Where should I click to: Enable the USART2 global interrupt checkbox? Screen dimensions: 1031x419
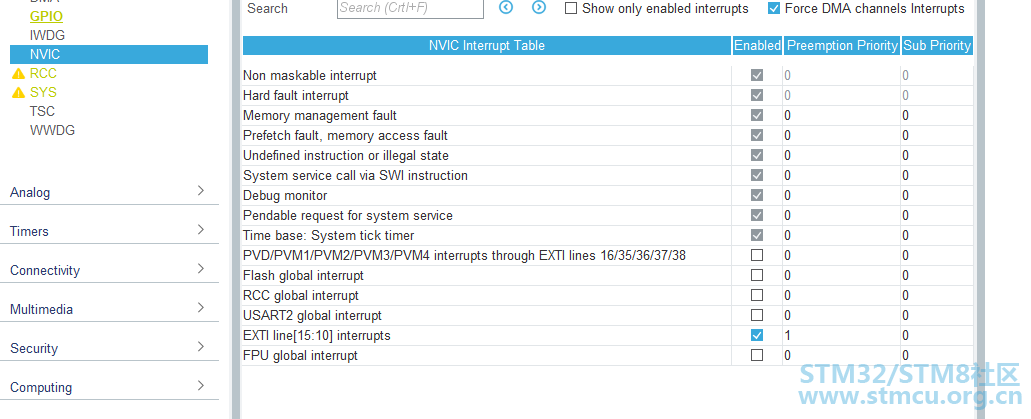757,315
